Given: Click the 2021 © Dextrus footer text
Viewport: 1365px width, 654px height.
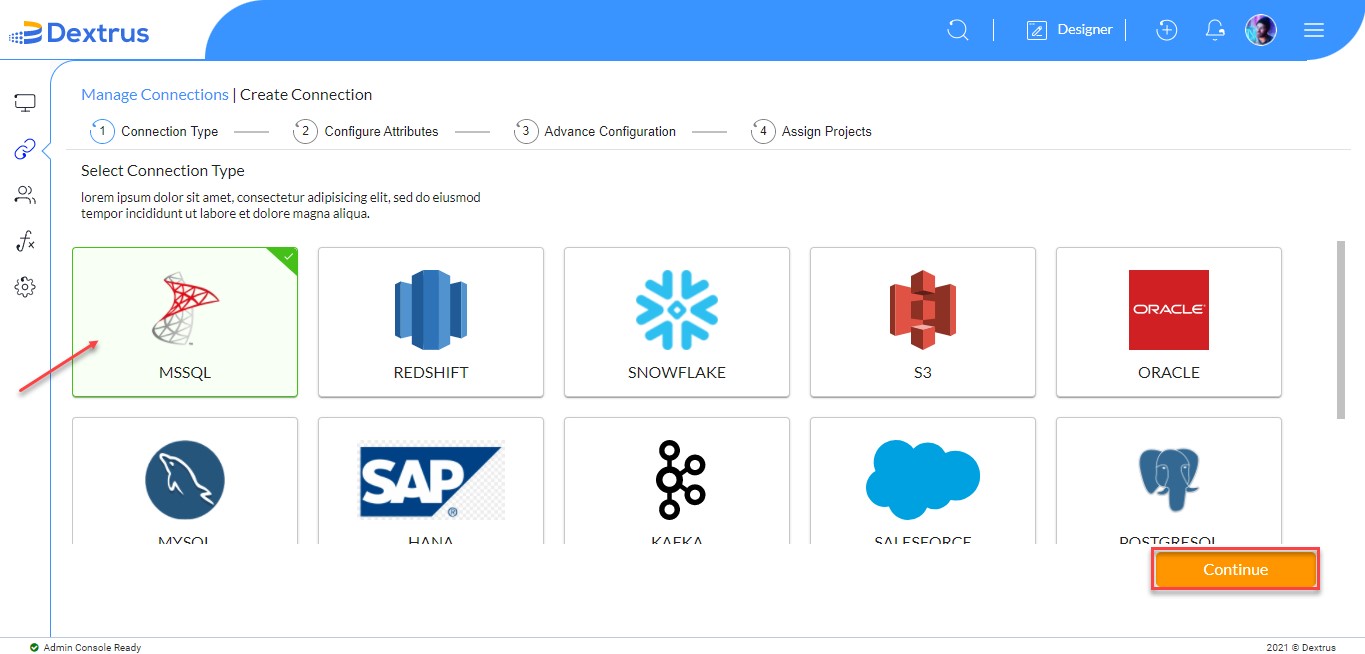Looking at the screenshot, I should coord(1299,648).
